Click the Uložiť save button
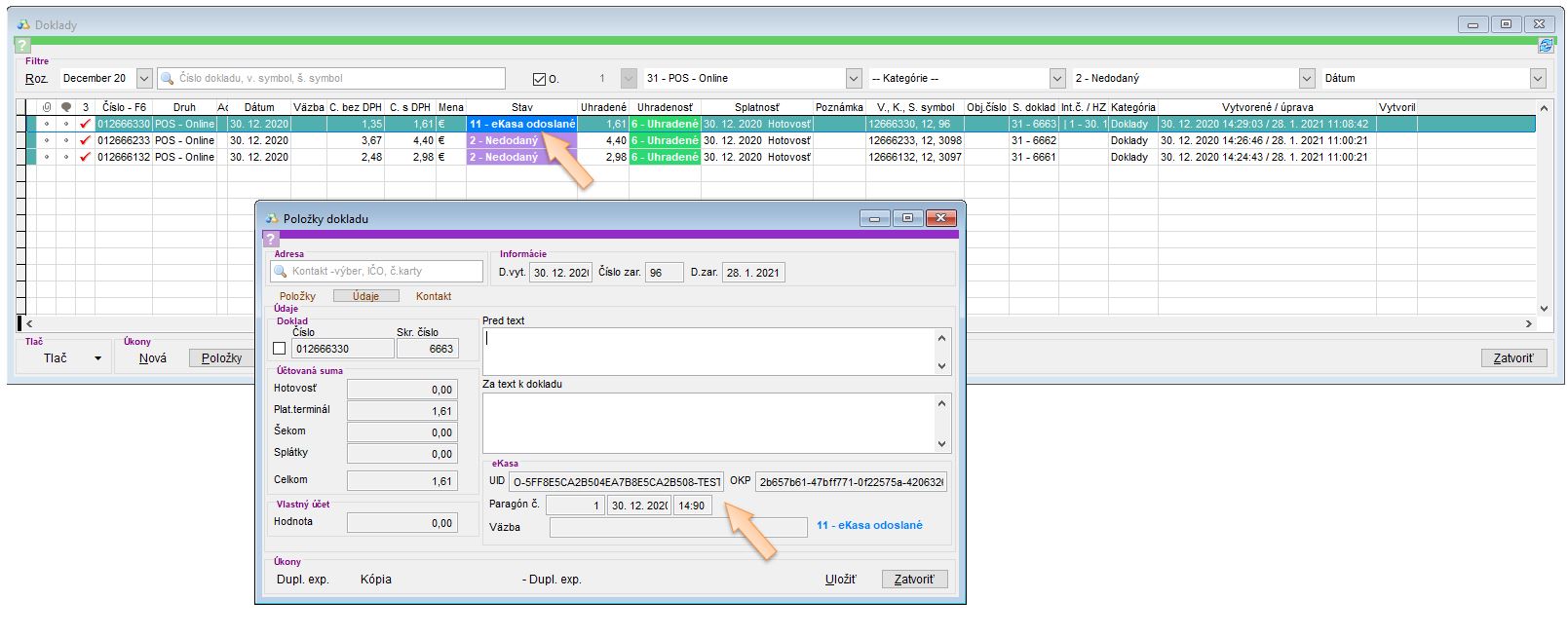The height and width of the screenshot is (637, 1568). [x=840, y=580]
